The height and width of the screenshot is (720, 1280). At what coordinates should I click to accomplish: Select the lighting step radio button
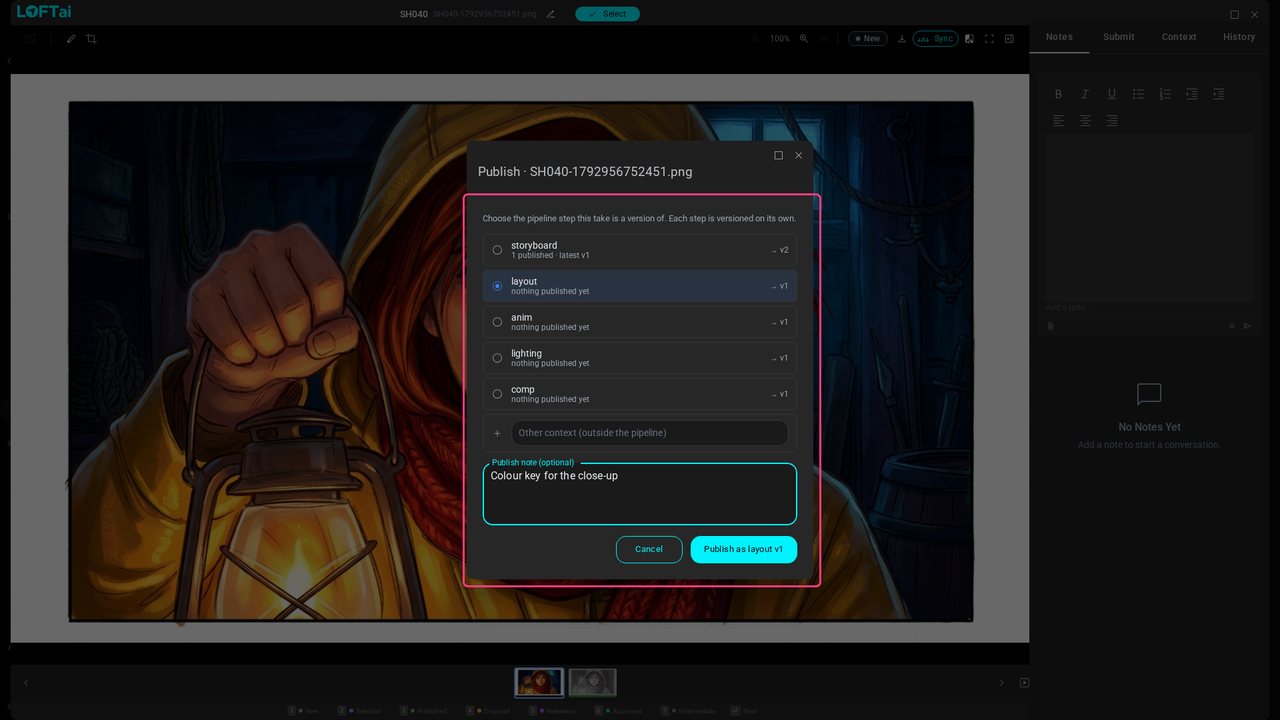497,358
